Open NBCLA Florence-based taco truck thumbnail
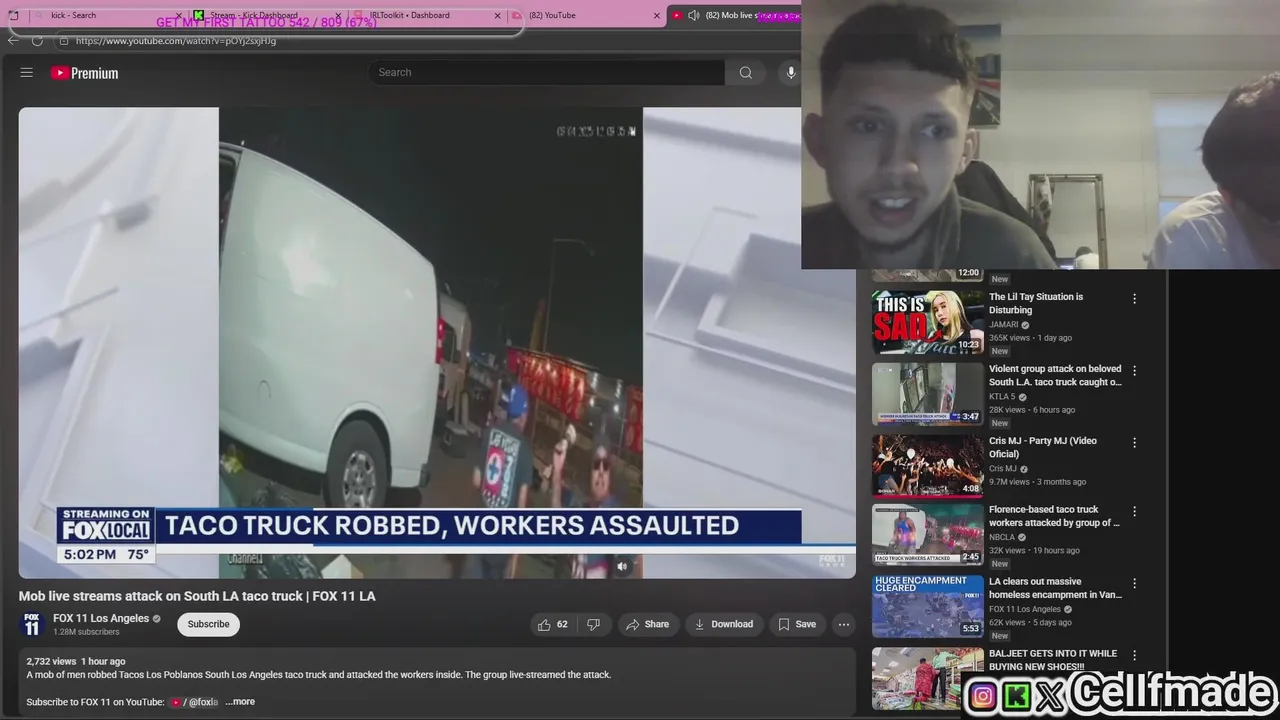Image resolution: width=1280 pixels, height=720 pixels. [928, 535]
